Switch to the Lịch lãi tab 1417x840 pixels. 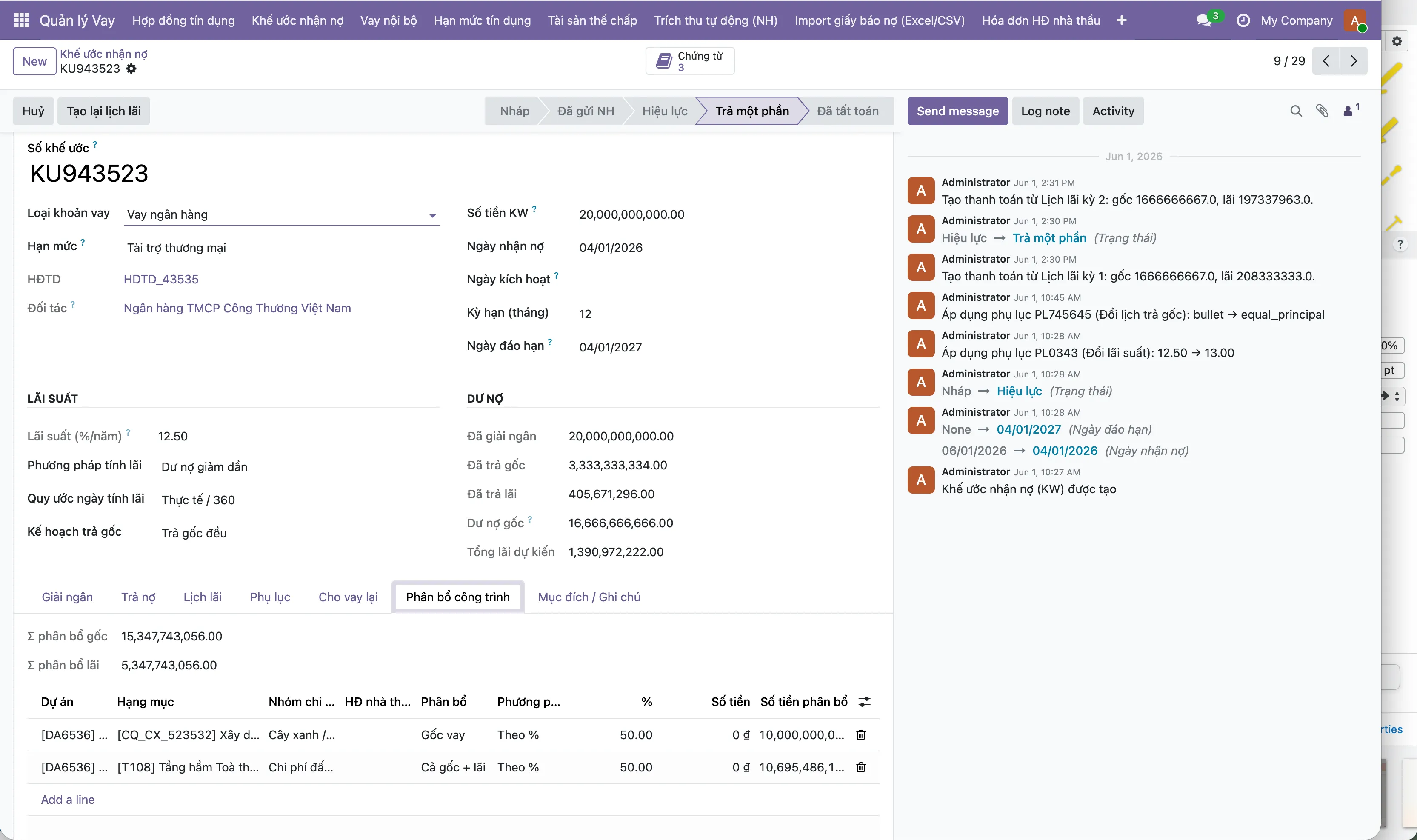pyautogui.click(x=203, y=597)
